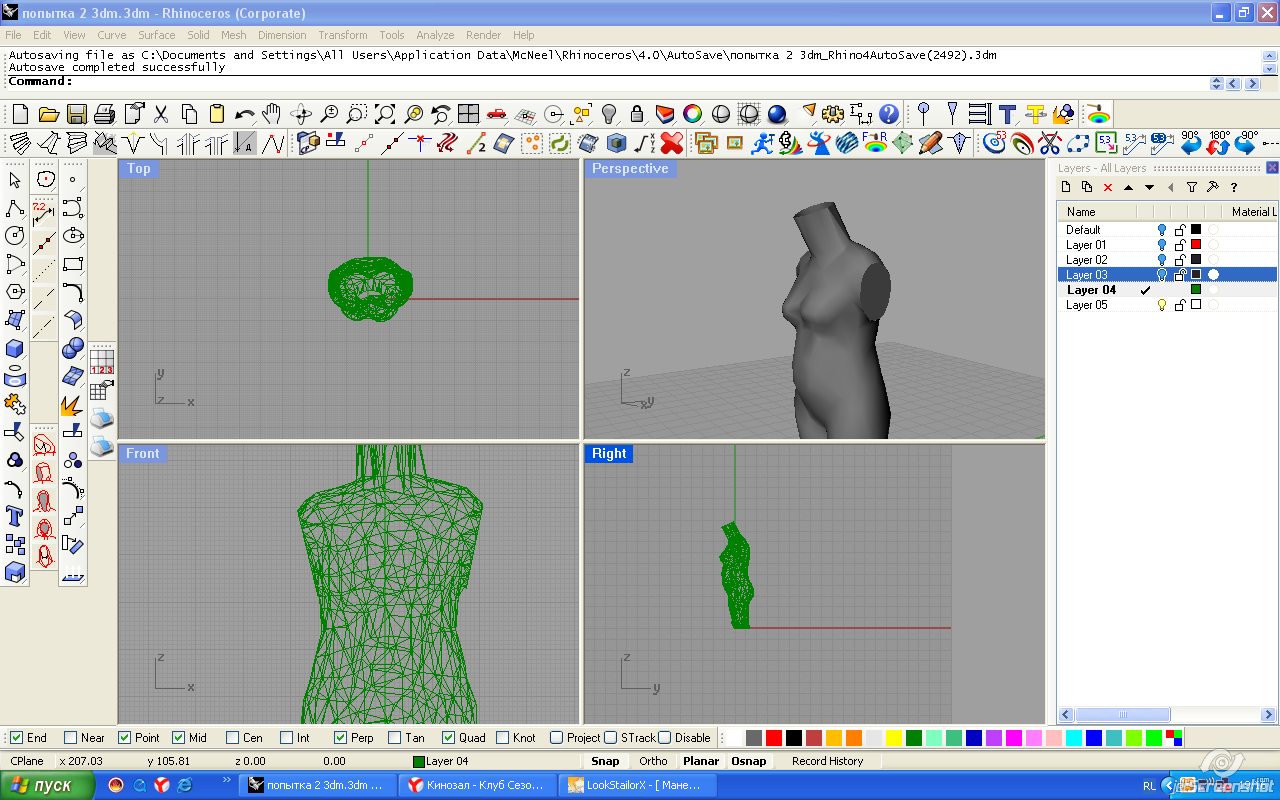Move layer down with the down arrow
1280x800 pixels.
[1149, 187]
